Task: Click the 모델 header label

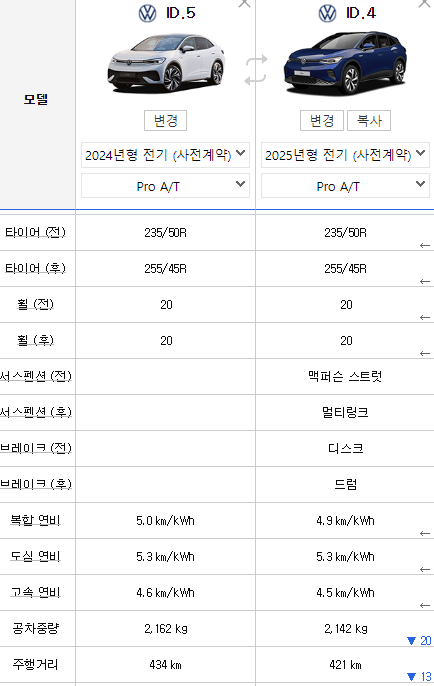Action: [35, 99]
